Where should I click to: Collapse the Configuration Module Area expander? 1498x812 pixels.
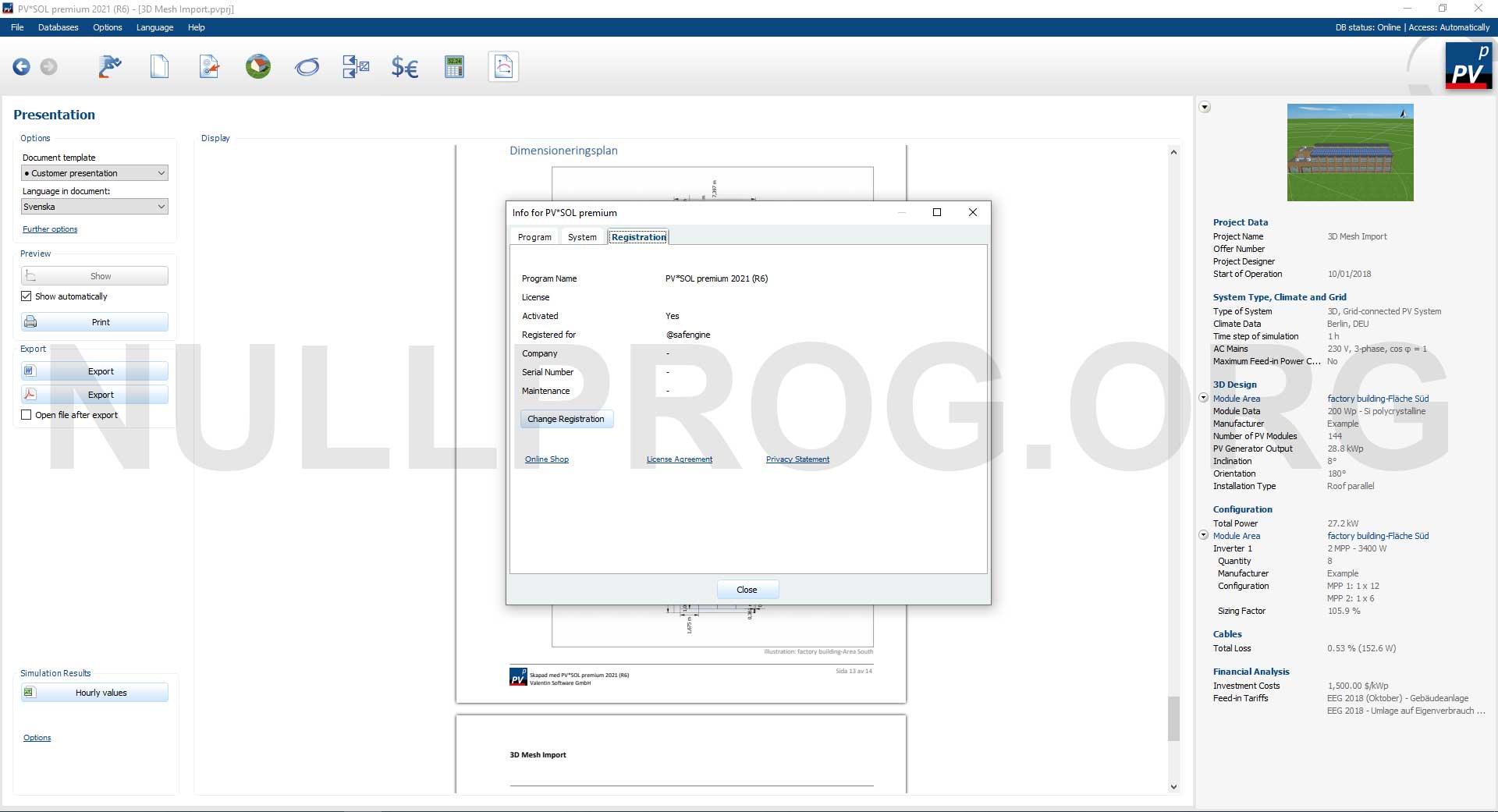coord(1203,535)
